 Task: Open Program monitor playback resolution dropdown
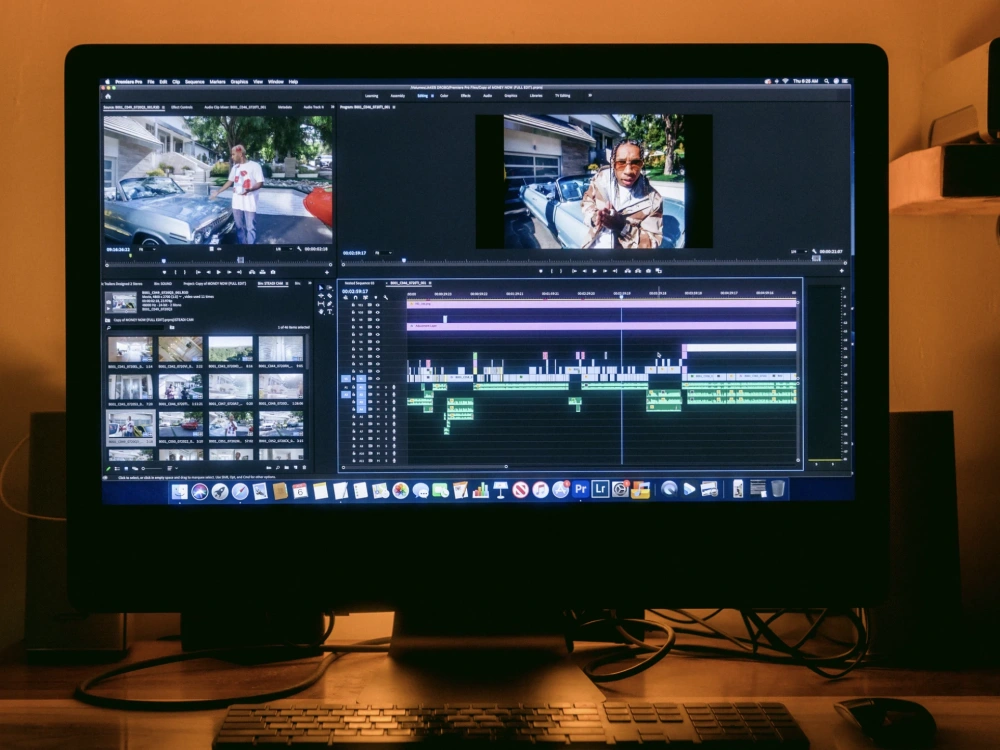(x=799, y=251)
